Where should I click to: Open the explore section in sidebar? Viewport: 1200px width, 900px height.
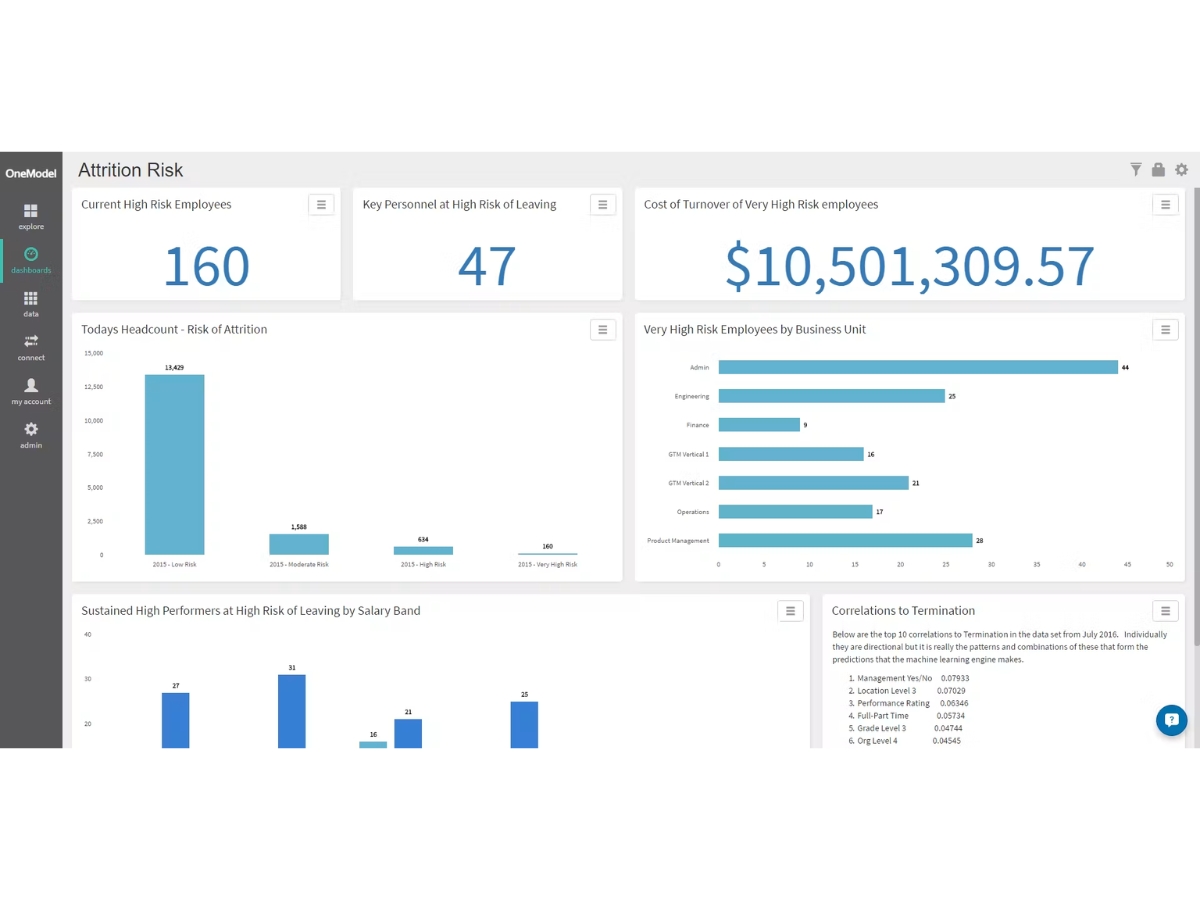31,217
